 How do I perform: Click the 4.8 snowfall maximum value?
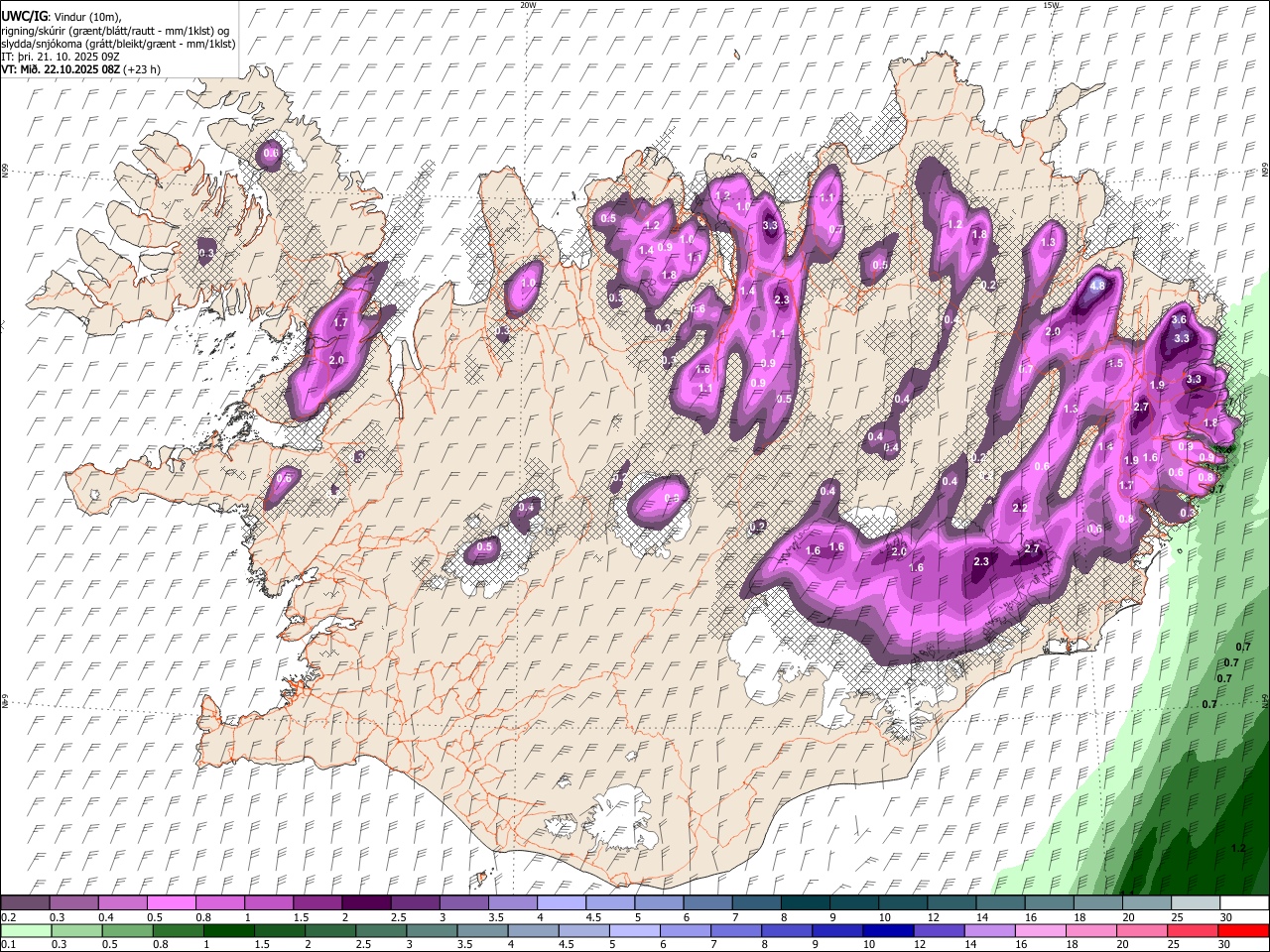1096,286
